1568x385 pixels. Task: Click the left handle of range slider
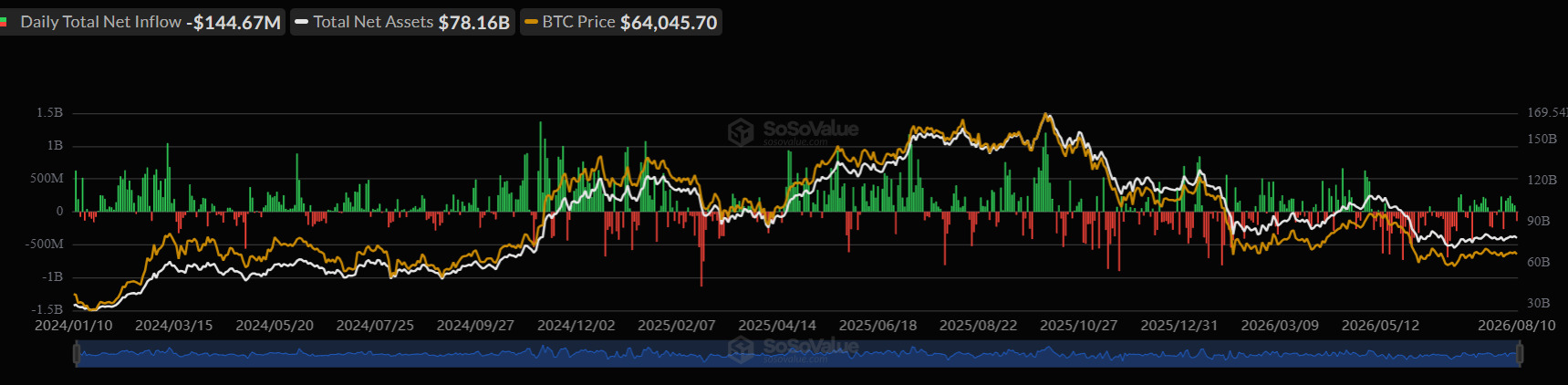coord(77,354)
